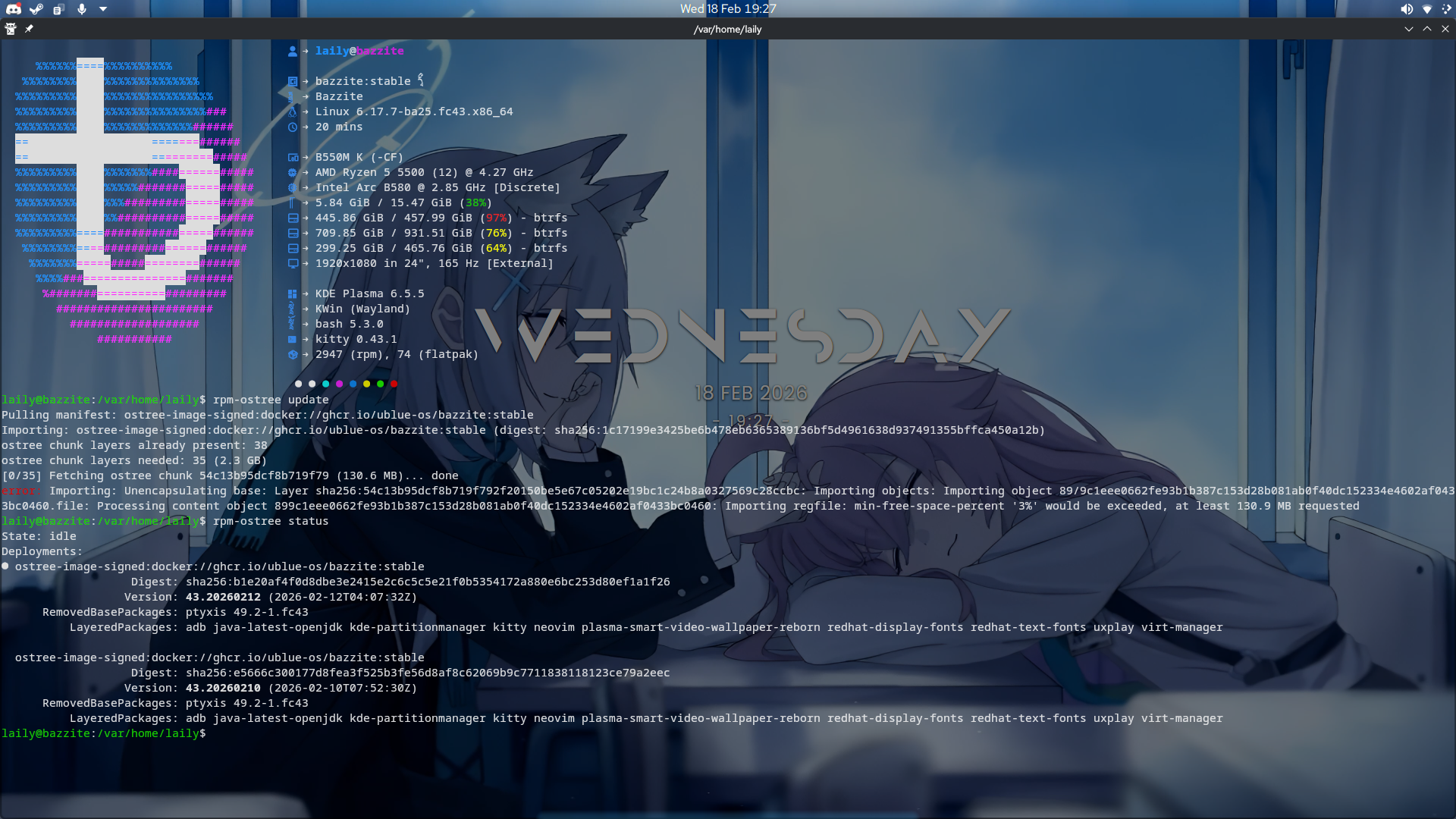
Task: Click the cyan color dot in fastfetch palette
Action: [x=325, y=384]
